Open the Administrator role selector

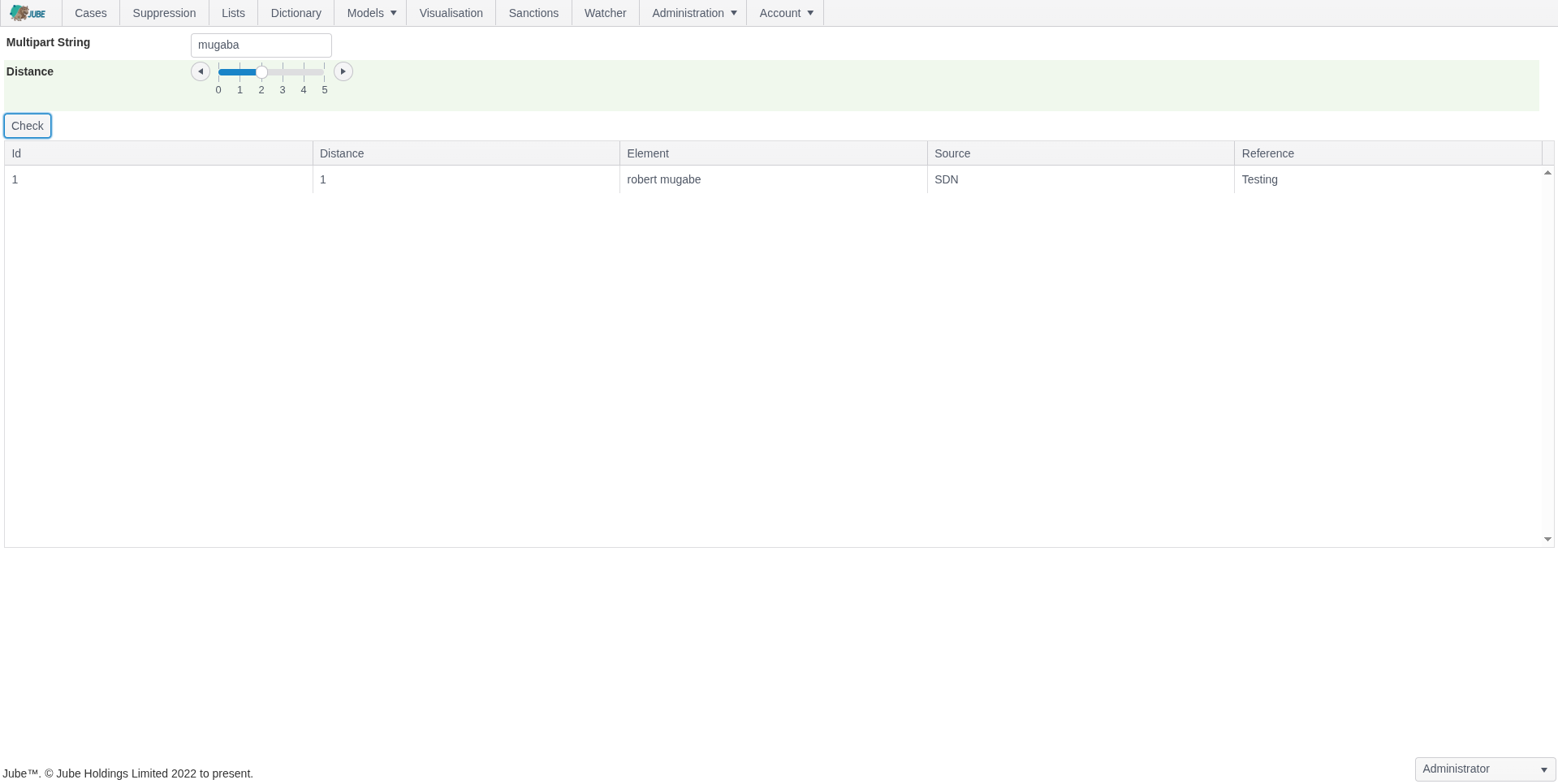[x=1484, y=769]
